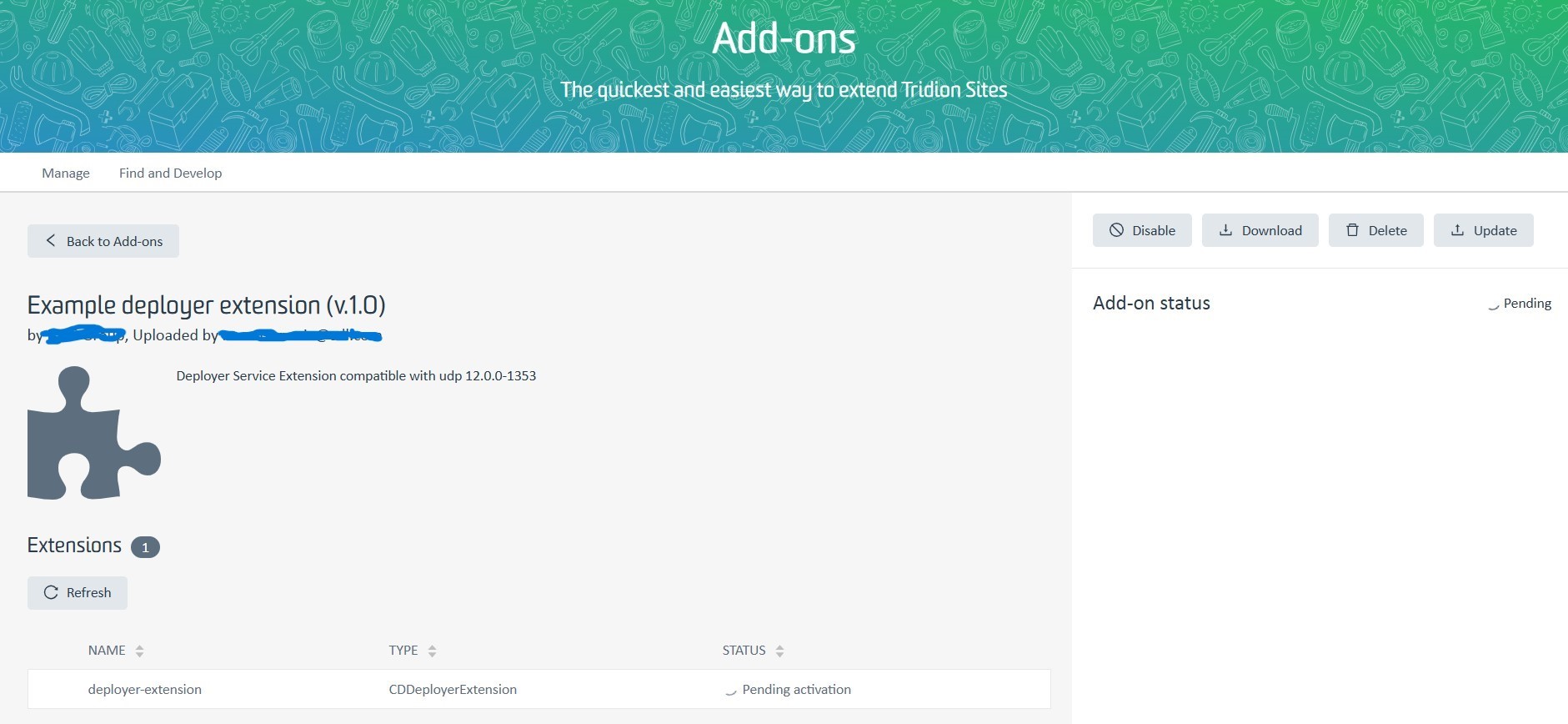Click the Update add-on button
Screen dimensions: 1568x724
(x=1484, y=230)
